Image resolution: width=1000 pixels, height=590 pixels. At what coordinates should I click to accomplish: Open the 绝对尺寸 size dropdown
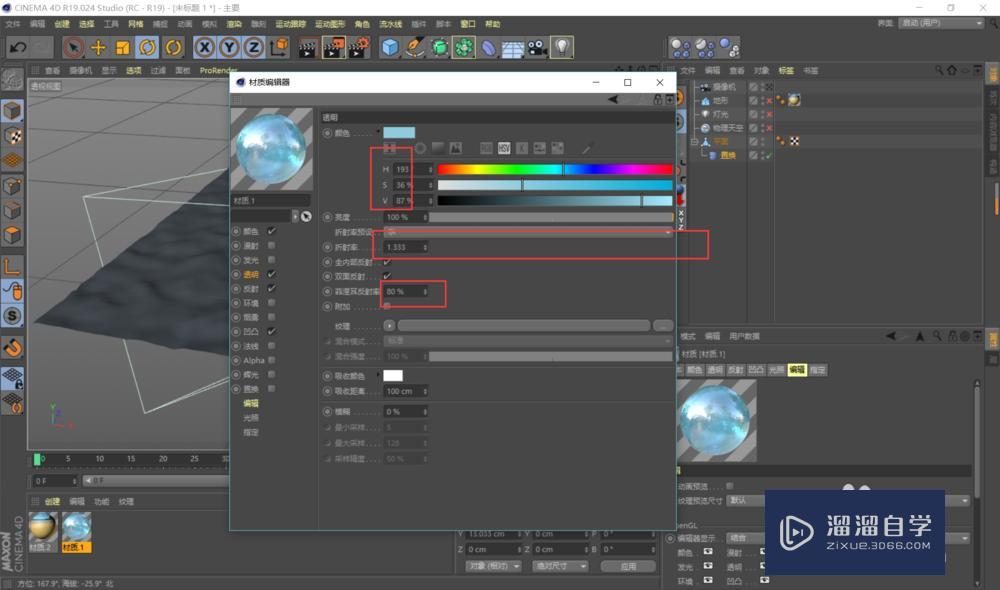(x=560, y=566)
